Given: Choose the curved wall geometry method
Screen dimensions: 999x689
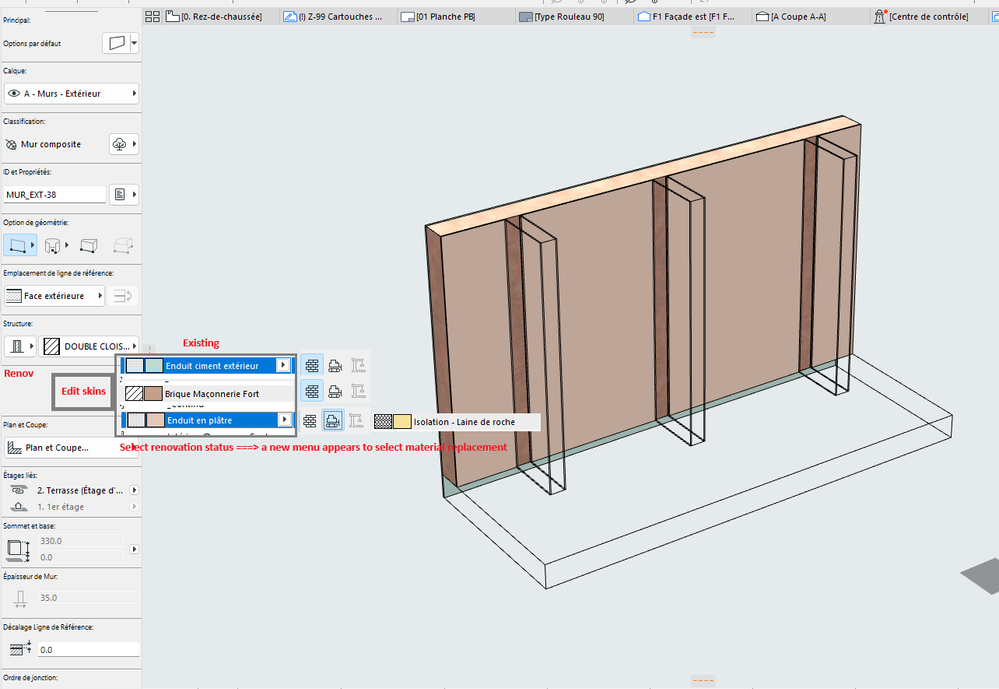Looking at the screenshot, I should [x=54, y=245].
